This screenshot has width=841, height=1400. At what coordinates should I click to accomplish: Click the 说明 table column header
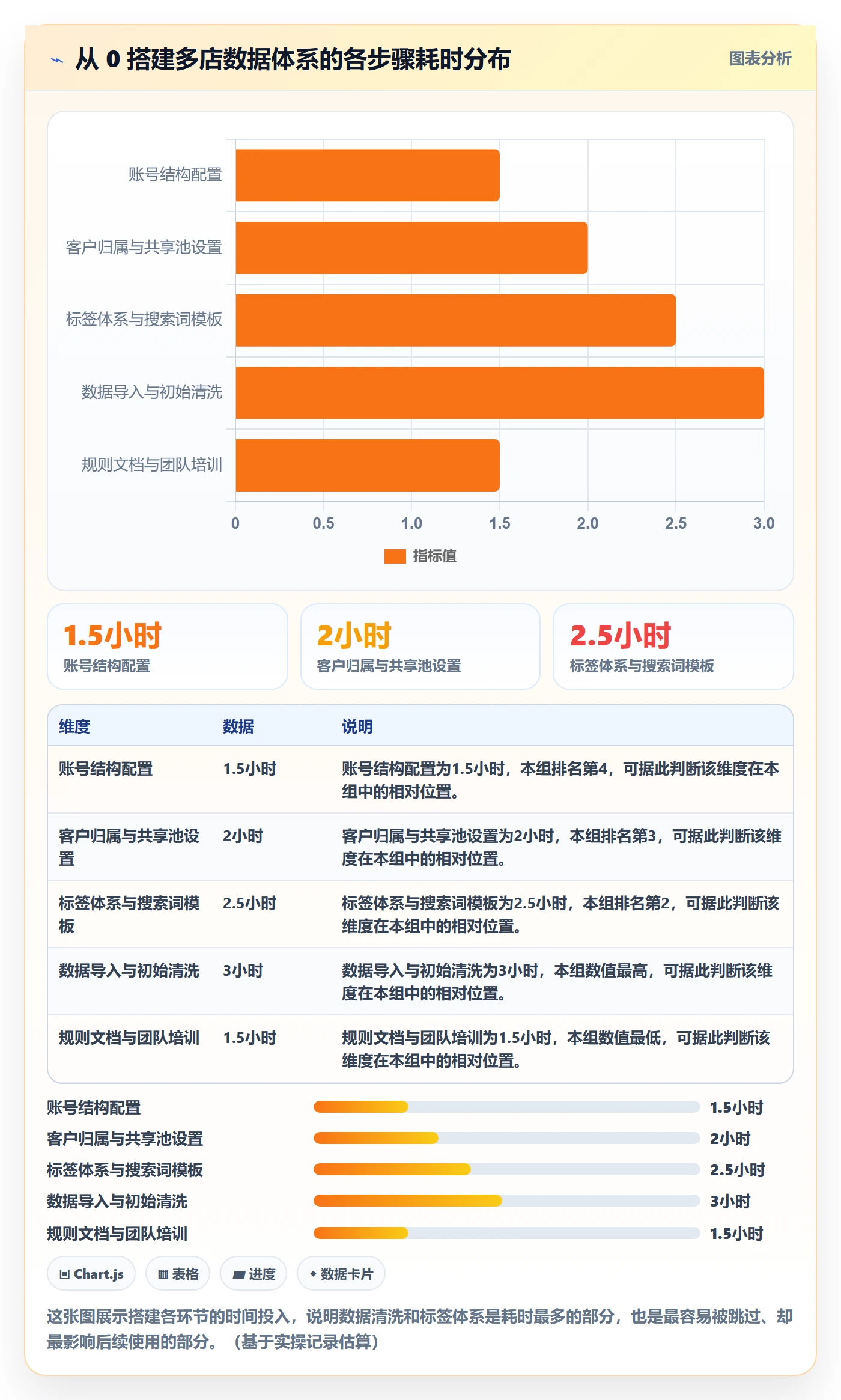click(x=357, y=726)
